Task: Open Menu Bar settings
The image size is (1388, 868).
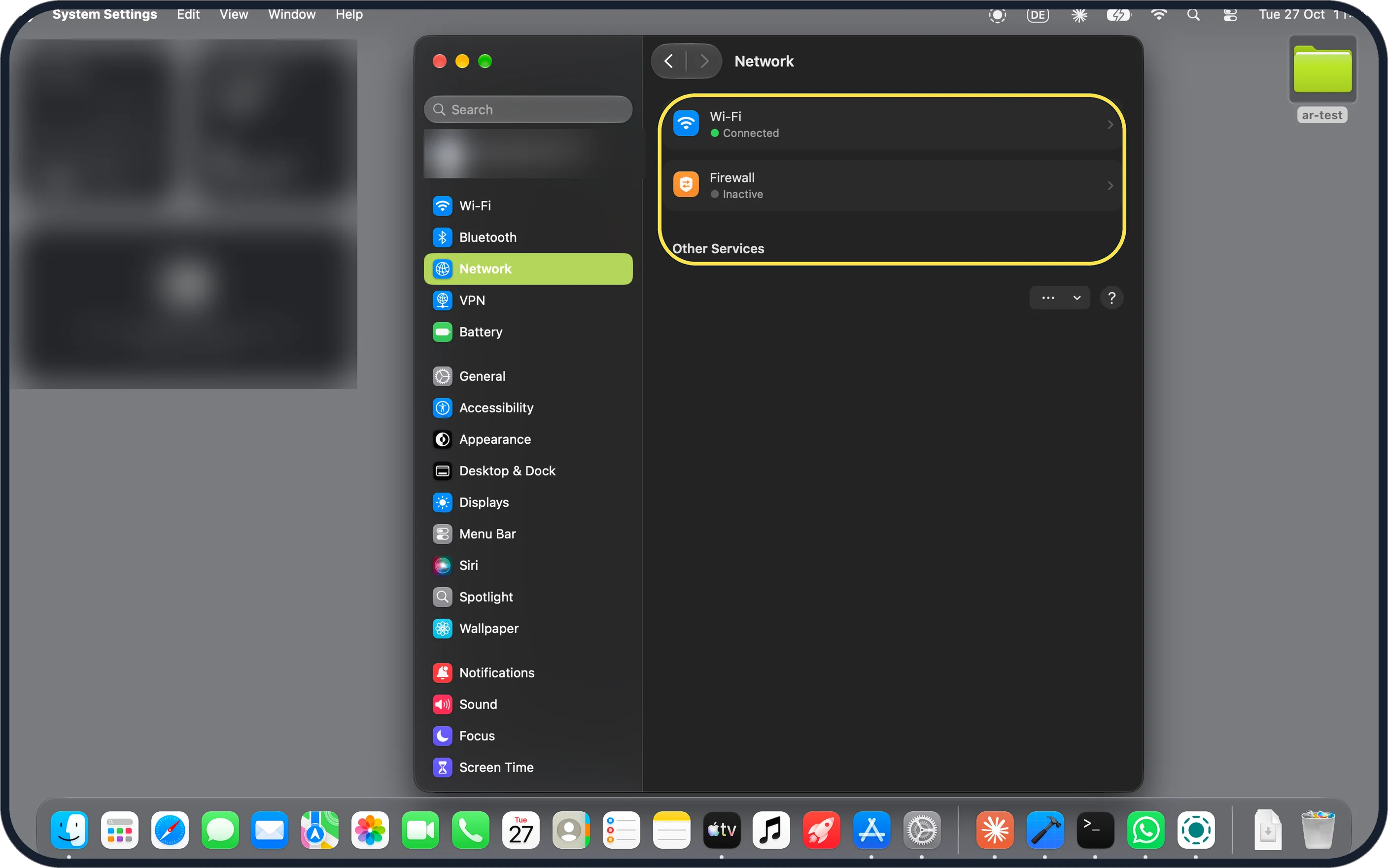Action: pyautogui.click(x=528, y=534)
